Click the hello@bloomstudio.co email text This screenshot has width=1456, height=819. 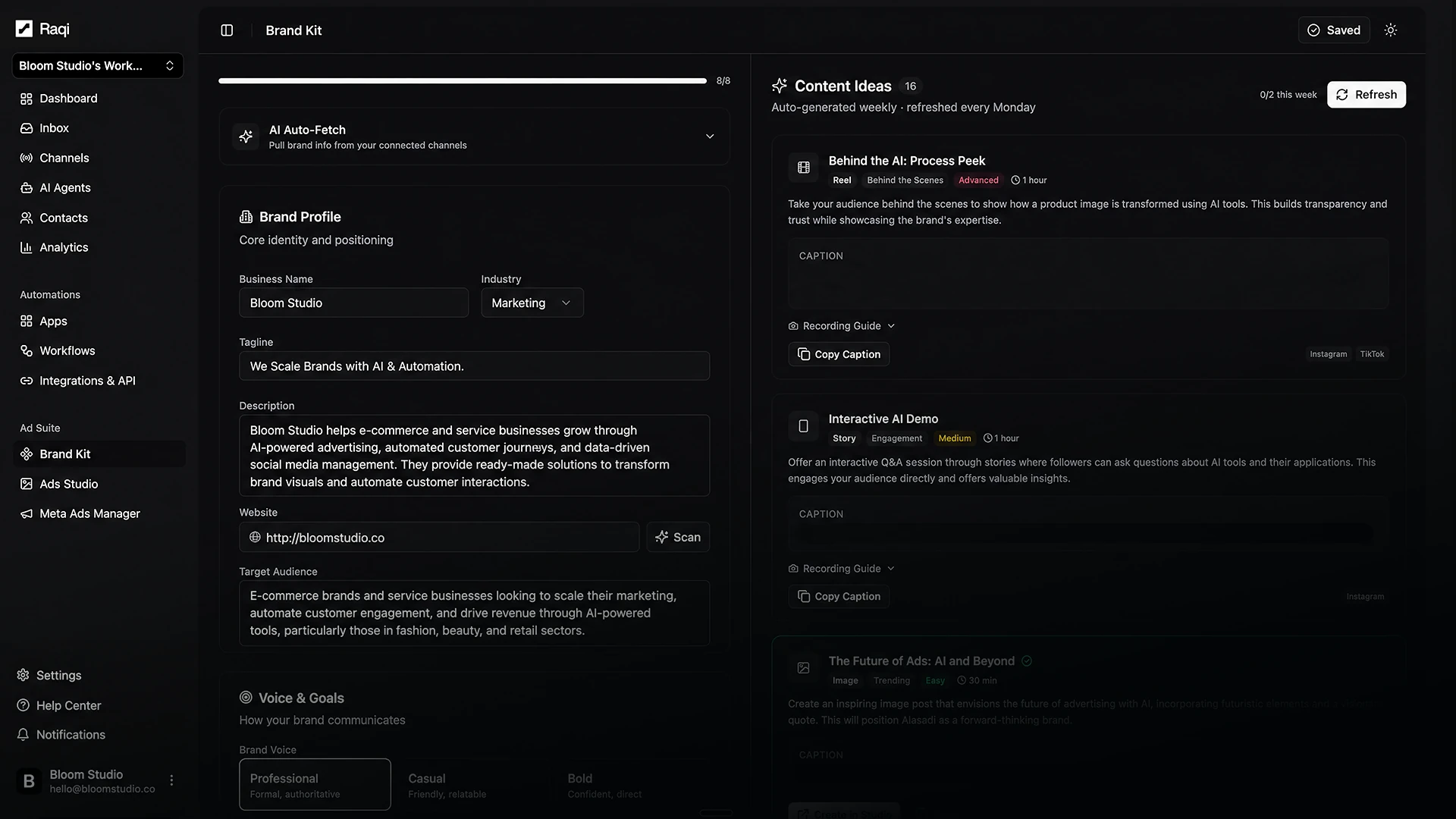(102, 789)
